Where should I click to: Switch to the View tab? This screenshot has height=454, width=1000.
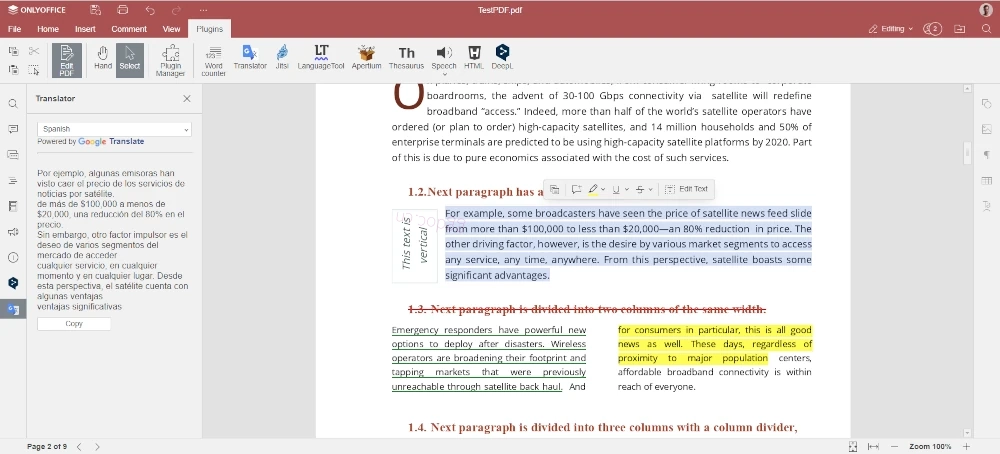point(171,29)
